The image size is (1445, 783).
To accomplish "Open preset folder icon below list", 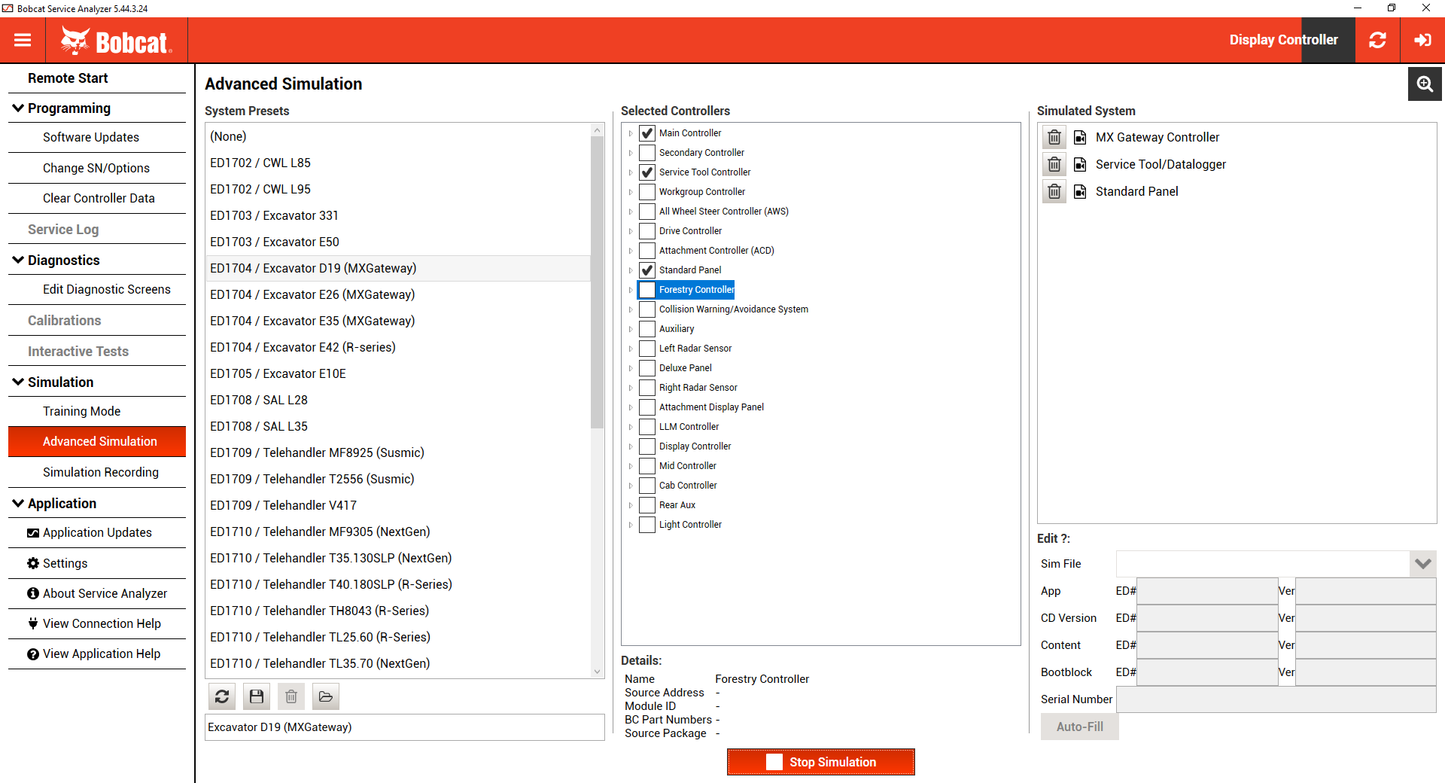I will coord(325,696).
